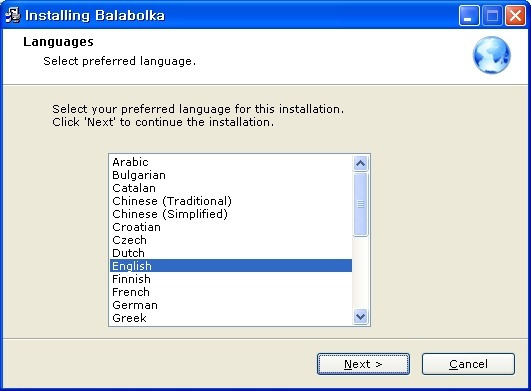
Task: Click scrollbar track below the thumb
Action: (360, 272)
